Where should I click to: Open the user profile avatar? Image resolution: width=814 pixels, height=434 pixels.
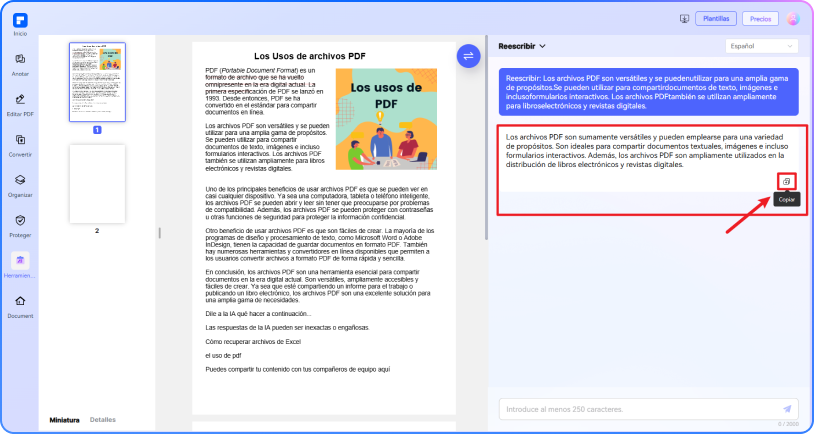pos(793,19)
